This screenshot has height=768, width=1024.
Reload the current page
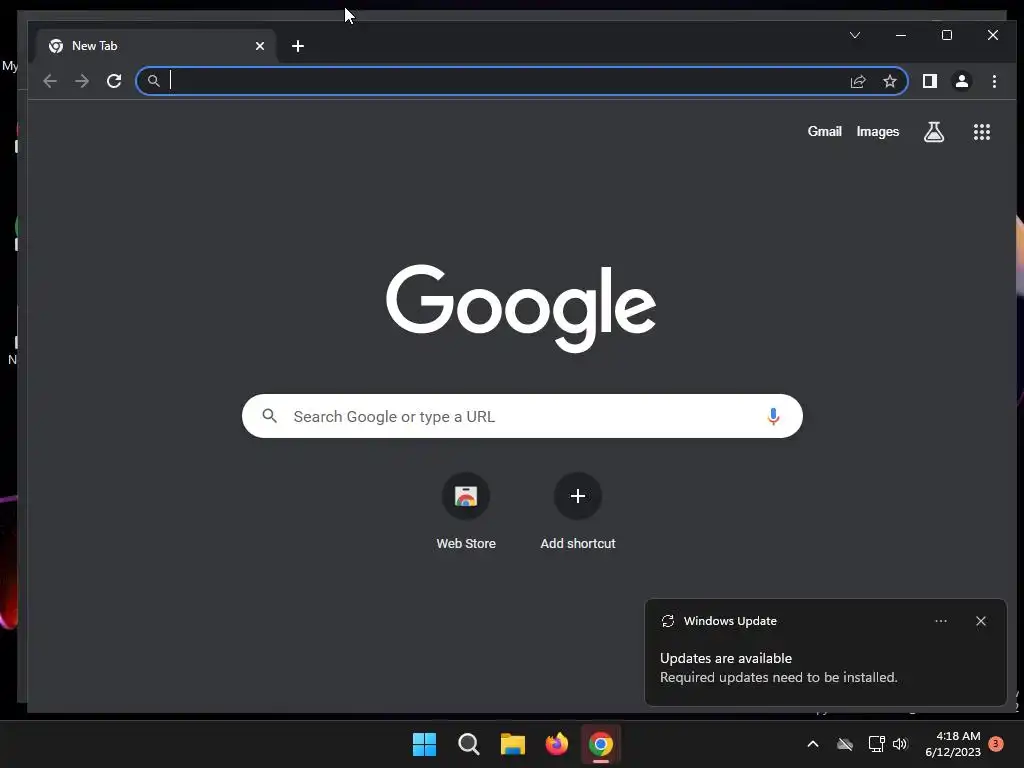pyautogui.click(x=114, y=81)
